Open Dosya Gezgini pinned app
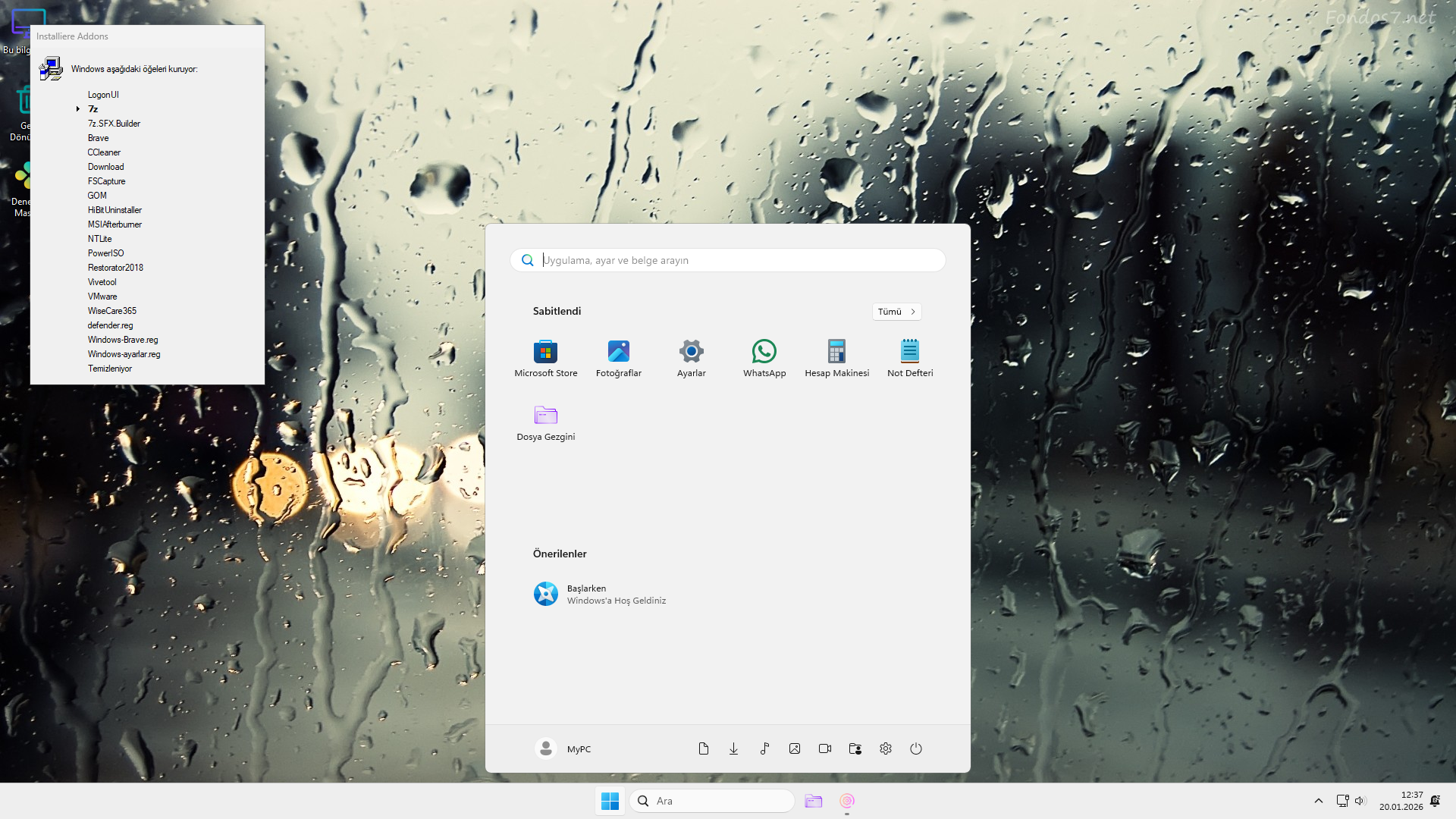The image size is (1456, 819). click(x=546, y=422)
